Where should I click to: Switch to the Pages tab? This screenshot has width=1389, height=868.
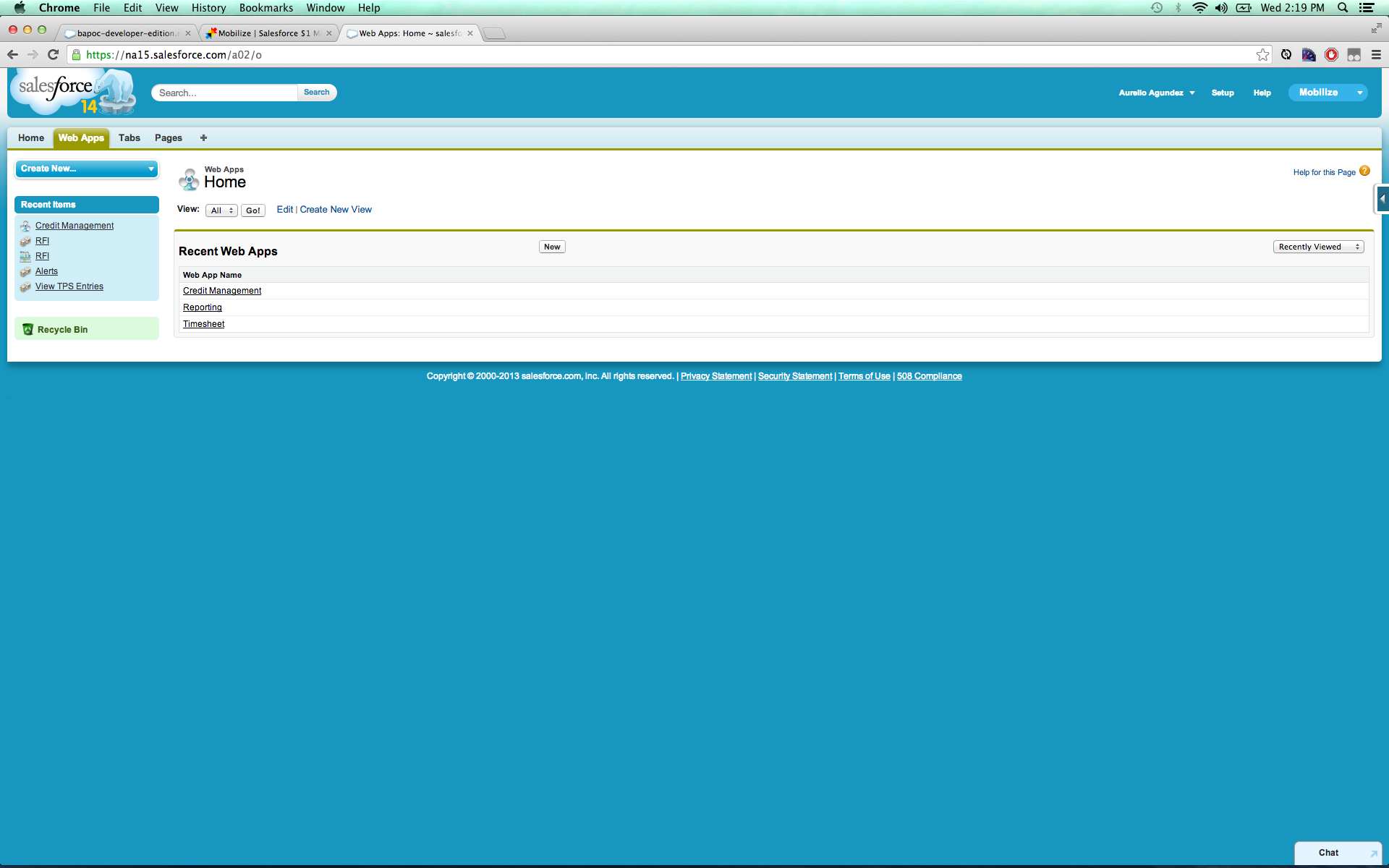coord(168,137)
